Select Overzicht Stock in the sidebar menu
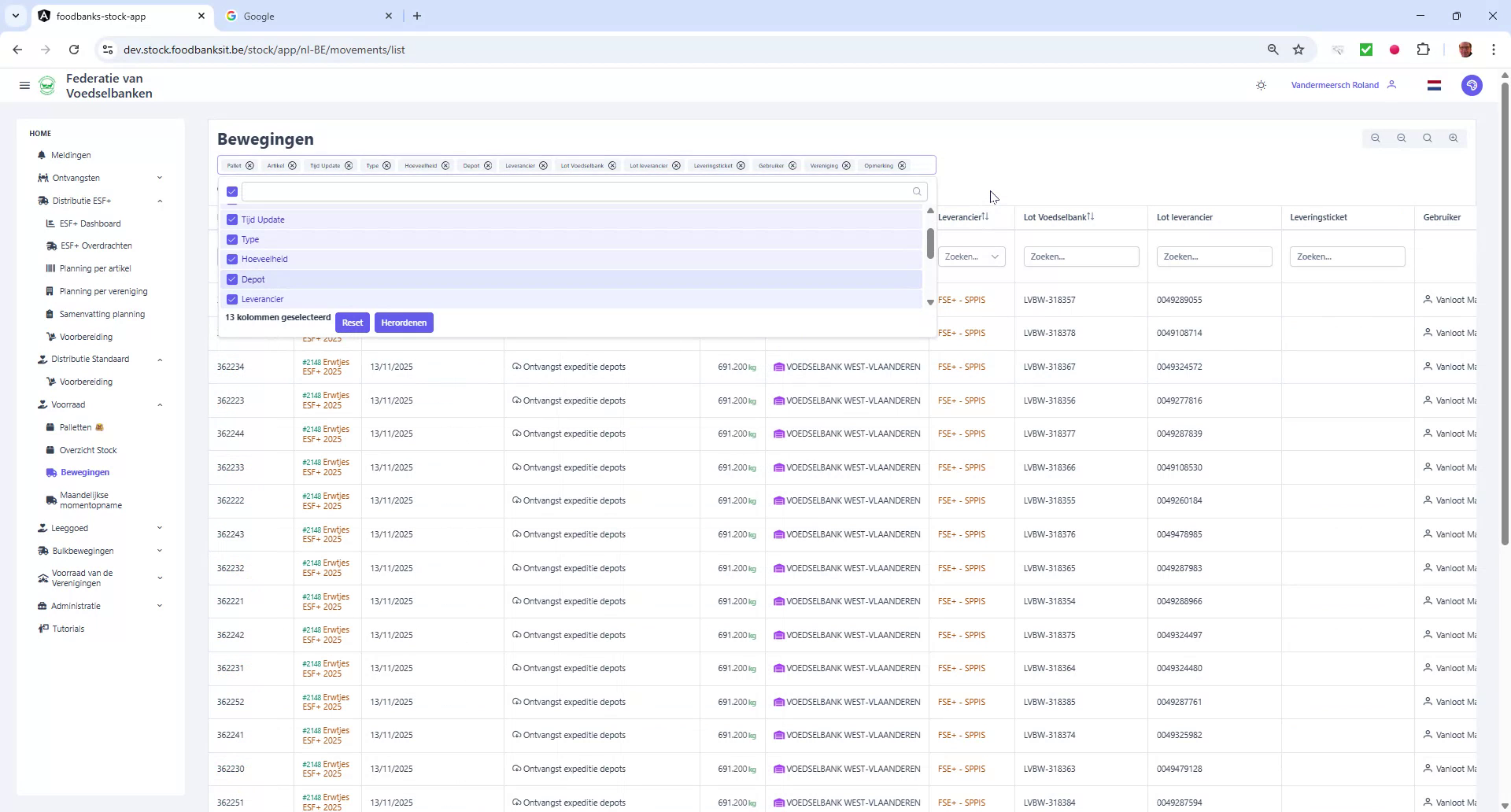Viewport: 1511px width, 812px height. click(89, 450)
